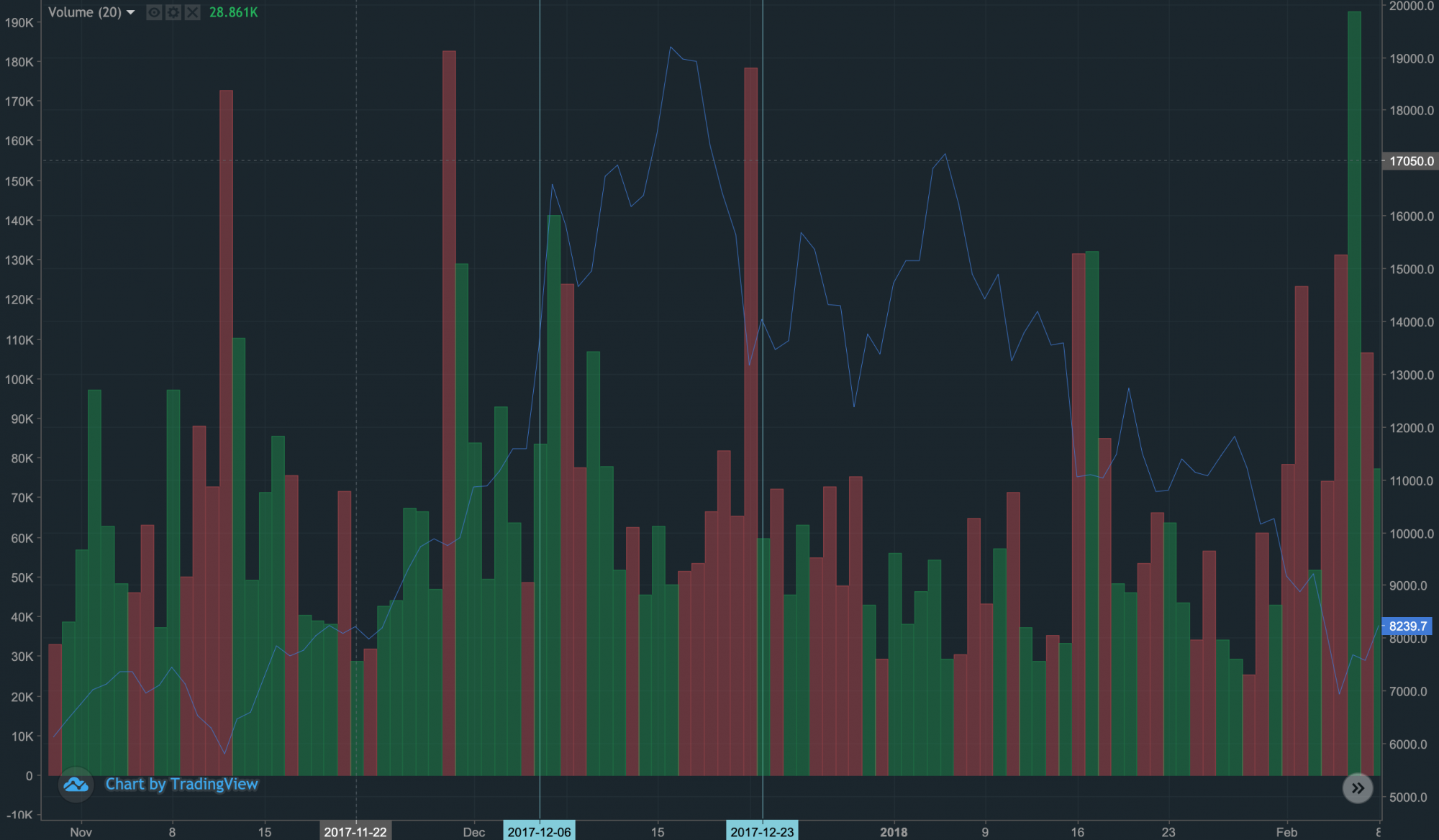The width and height of the screenshot is (1439, 840).
Task: Jump to latest bar with double-arrow button
Action: coord(1358,788)
